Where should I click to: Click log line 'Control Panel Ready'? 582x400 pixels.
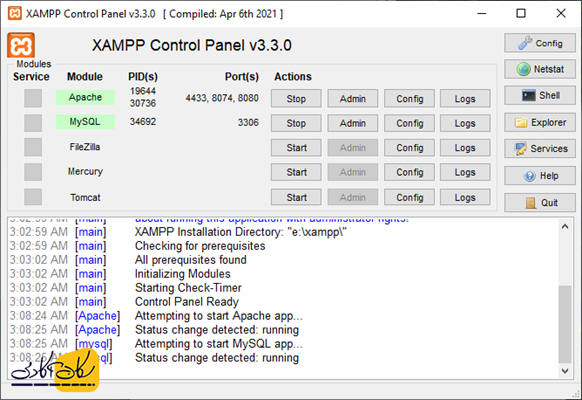click(x=187, y=302)
